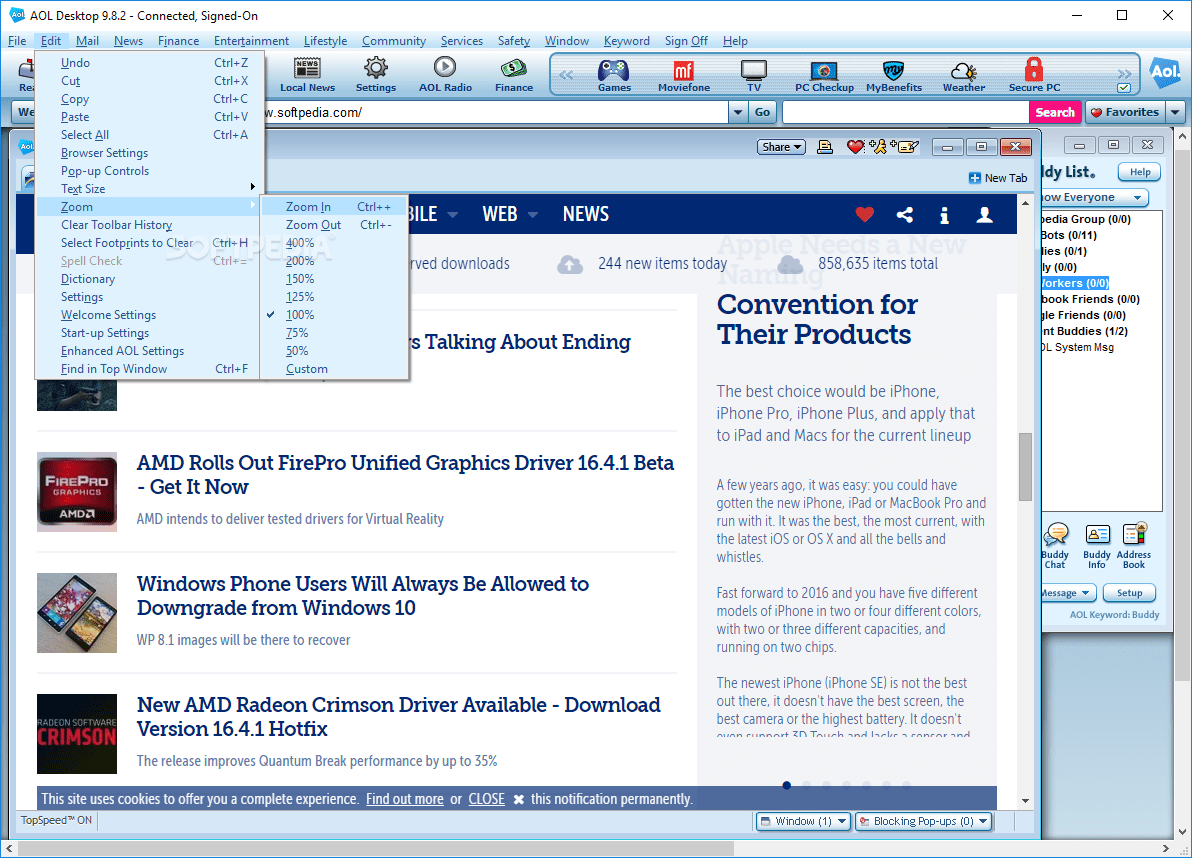Click the info icon in Softpedia header
The width and height of the screenshot is (1192, 858).
point(944,215)
